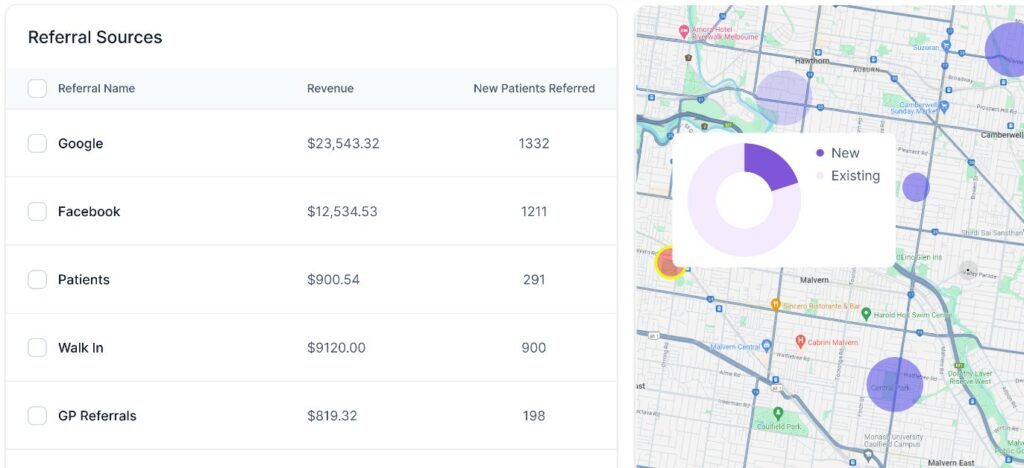Click the revenue value $819.32
The height and width of the screenshot is (468, 1024).
[x=332, y=416]
